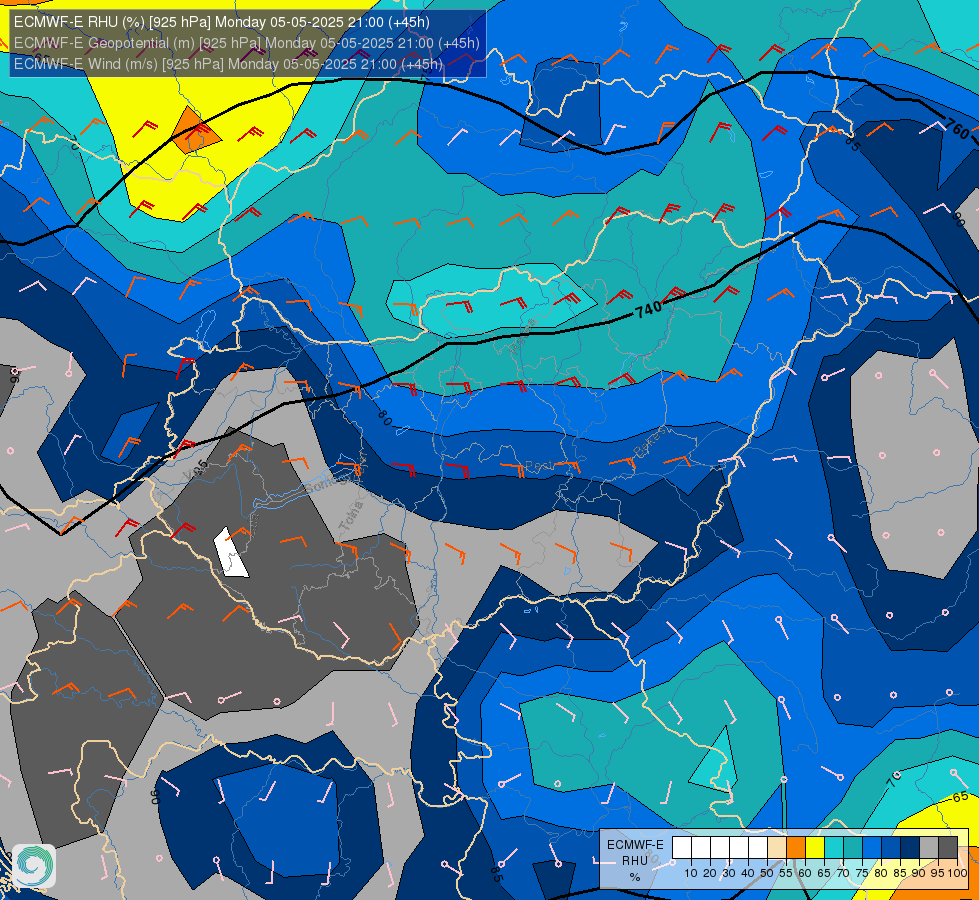Screen dimensions: 979x900
Task: Click the ECMWF-E RHU % legend caption
Action: point(635,861)
